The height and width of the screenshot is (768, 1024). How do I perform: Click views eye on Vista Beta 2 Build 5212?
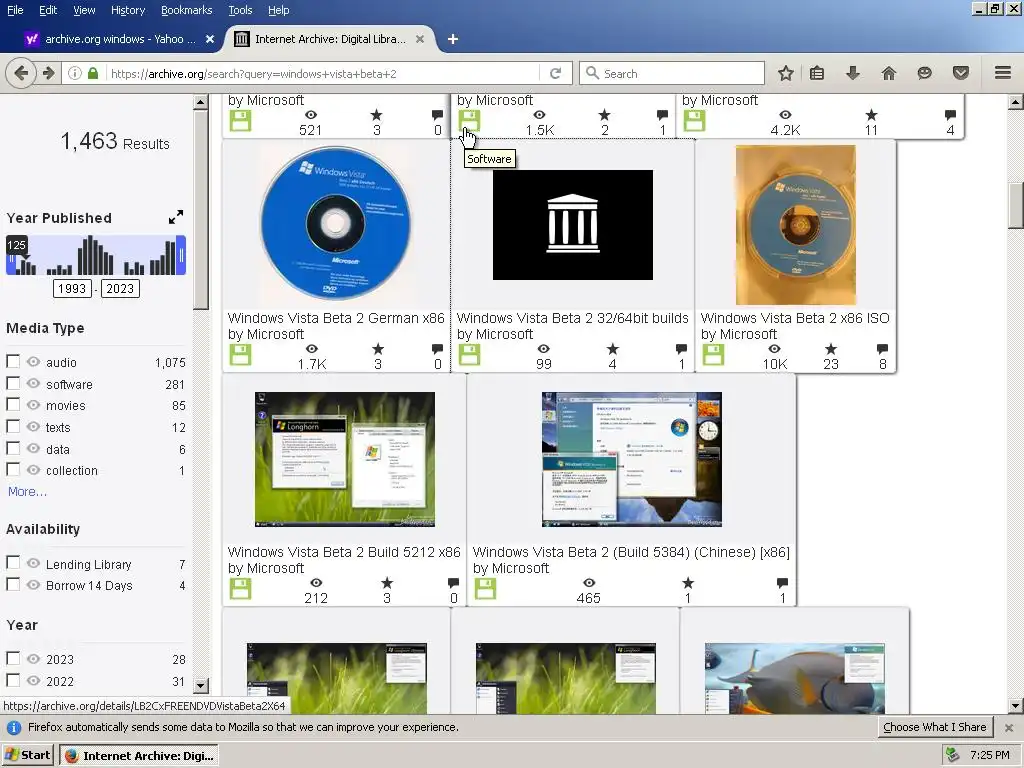(x=316, y=583)
